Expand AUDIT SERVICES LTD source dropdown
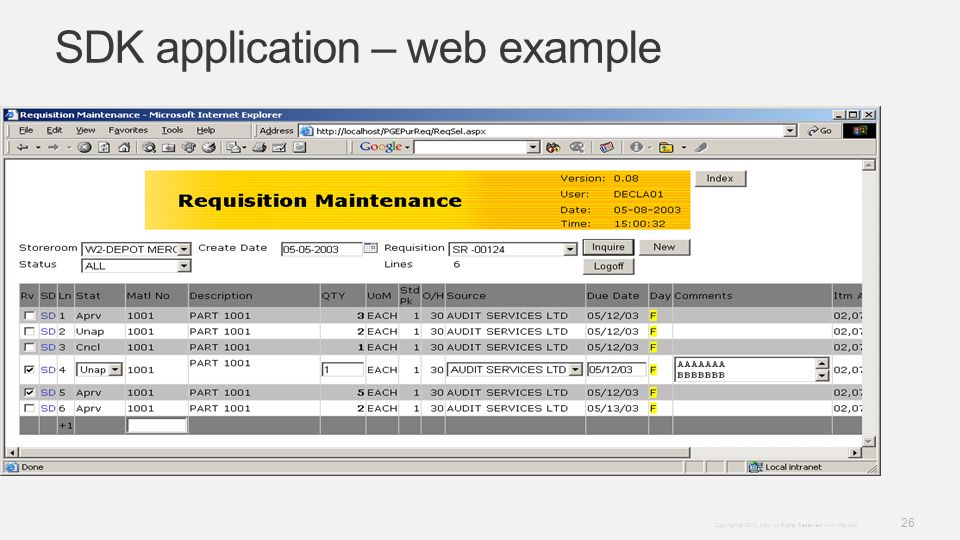This screenshot has width=960, height=540. 575,370
